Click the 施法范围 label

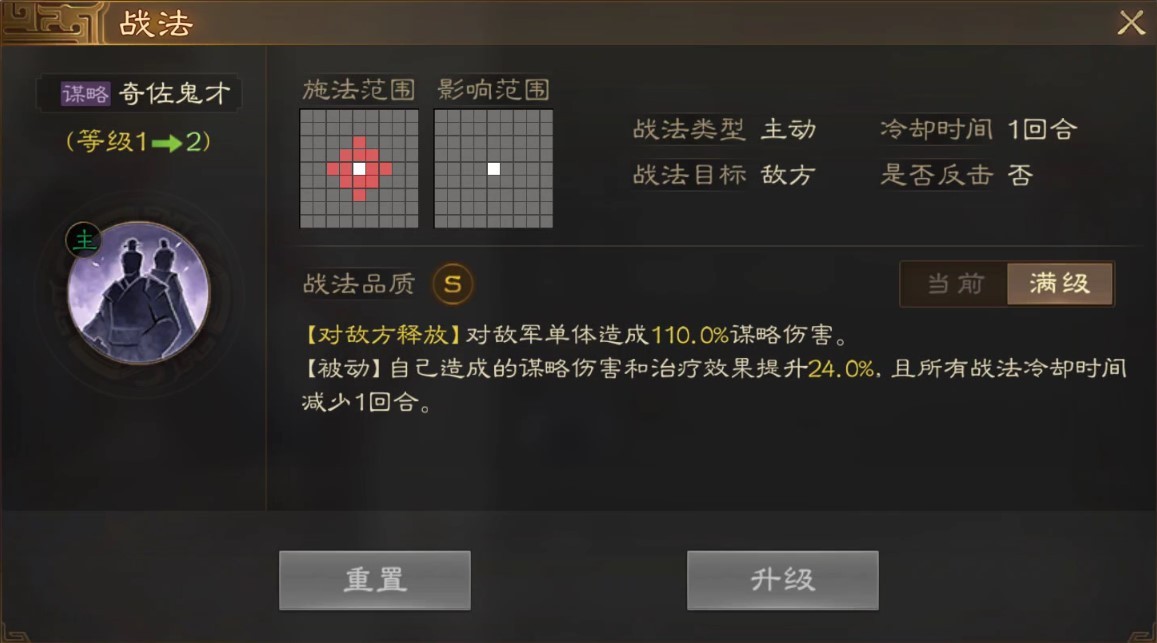(359, 90)
